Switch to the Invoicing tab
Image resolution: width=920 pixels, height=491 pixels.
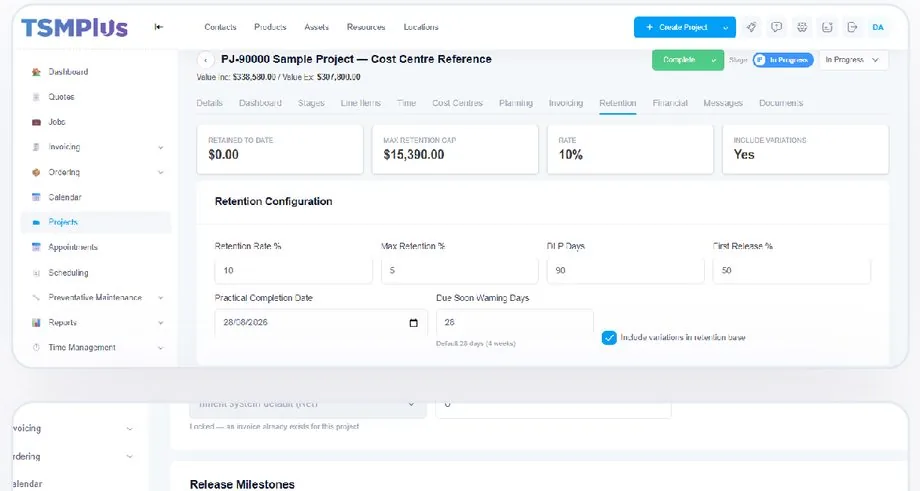coord(566,103)
